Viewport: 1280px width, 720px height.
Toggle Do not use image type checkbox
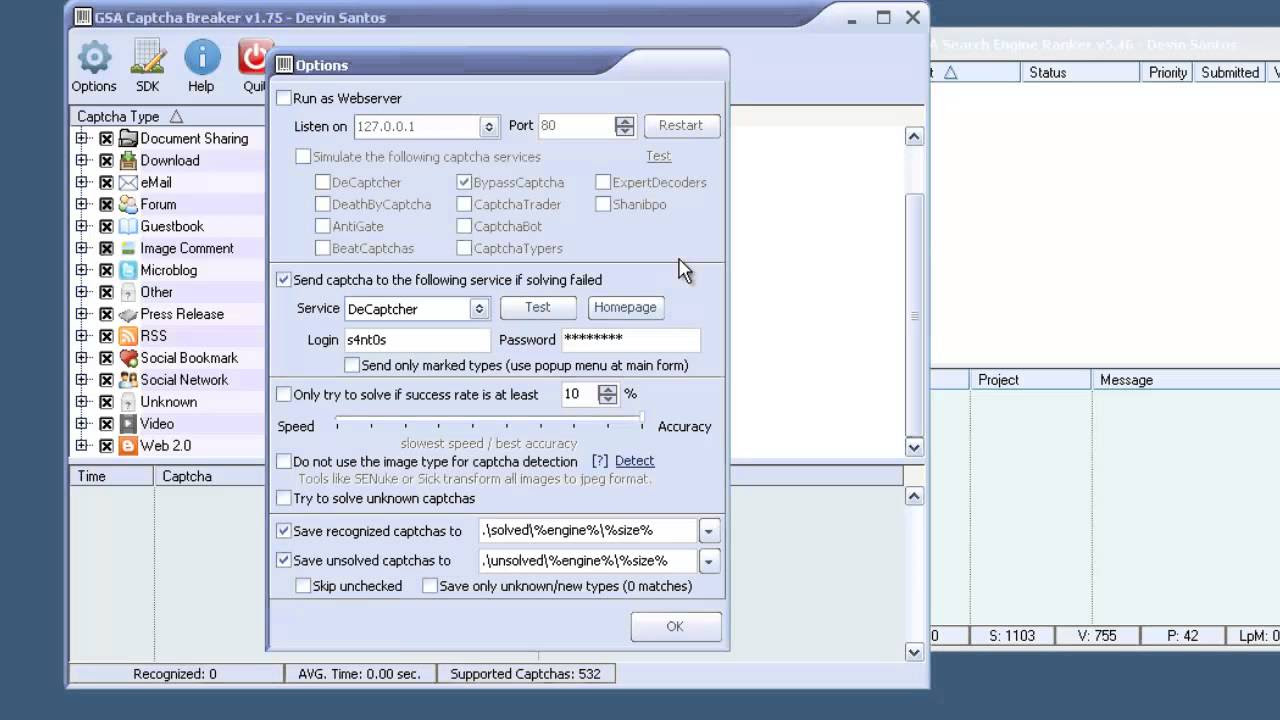(284, 462)
